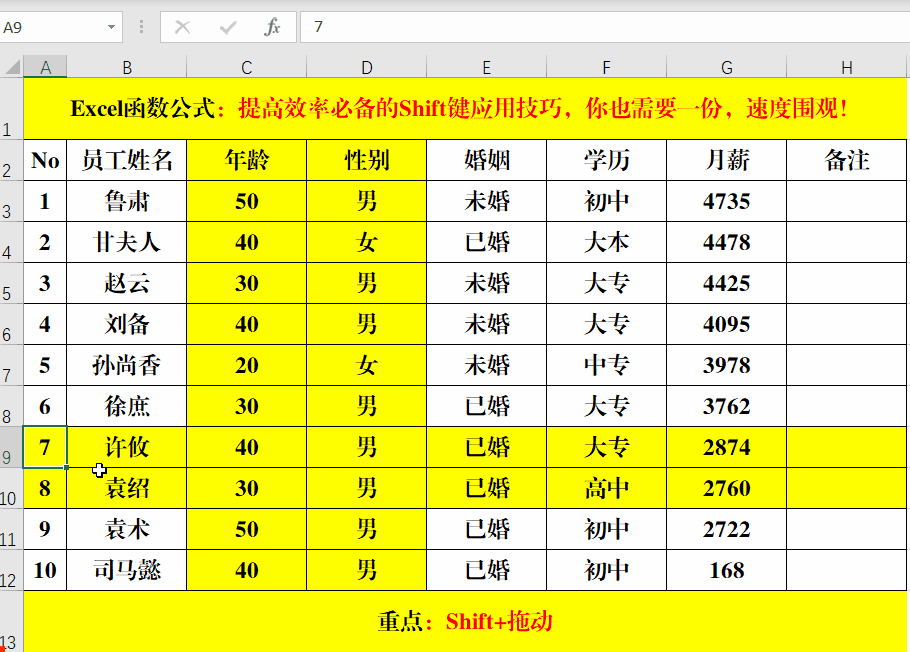
Task: Click the '性别' header cell
Action: (367, 160)
